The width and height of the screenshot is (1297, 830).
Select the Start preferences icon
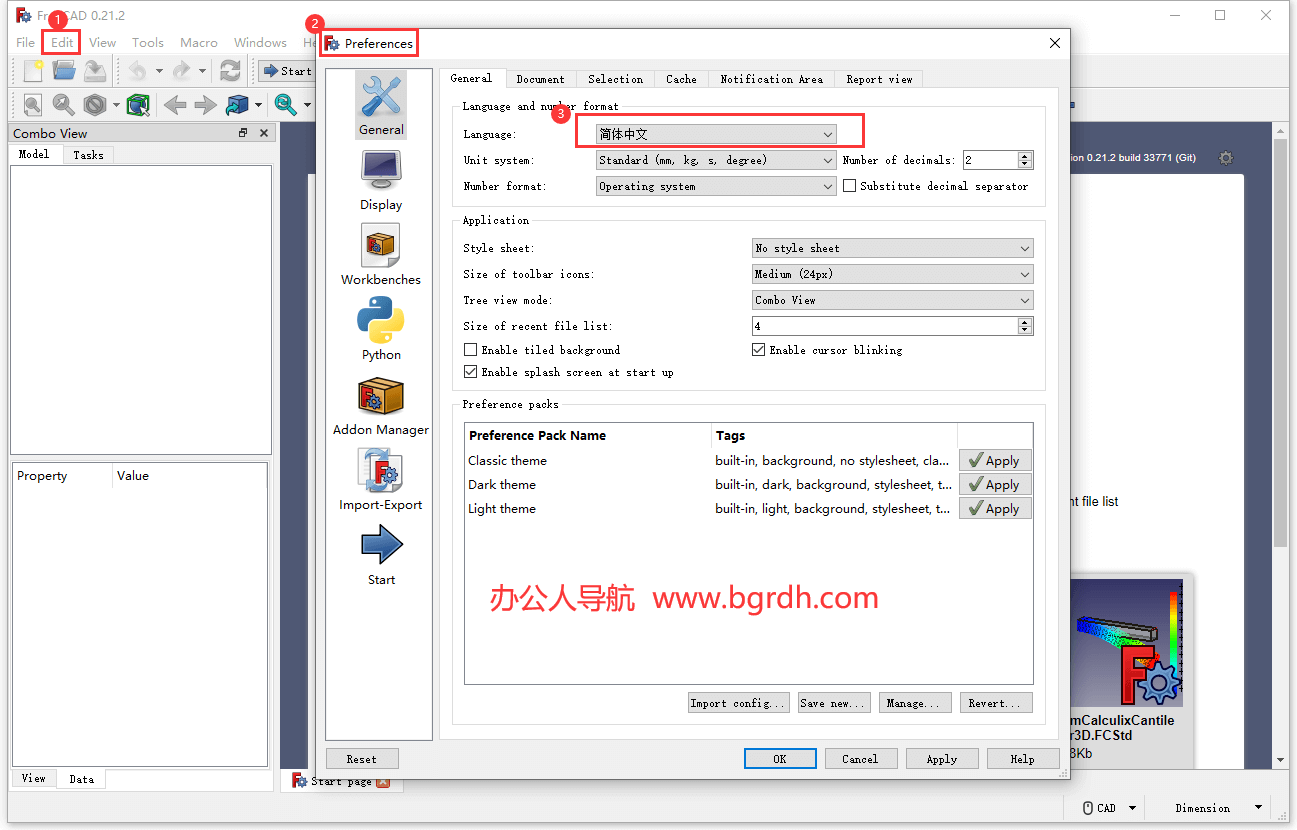[381, 555]
